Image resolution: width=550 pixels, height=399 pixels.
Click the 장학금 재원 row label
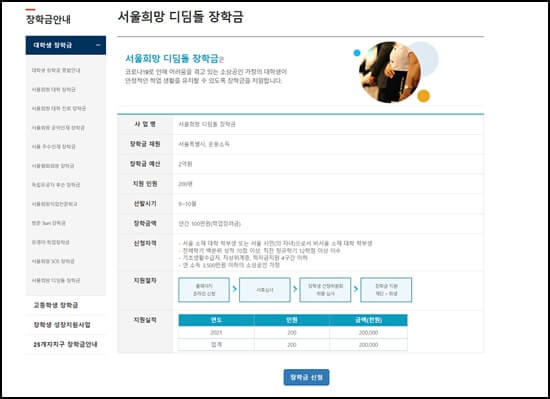pyautogui.click(x=145, y=144)
